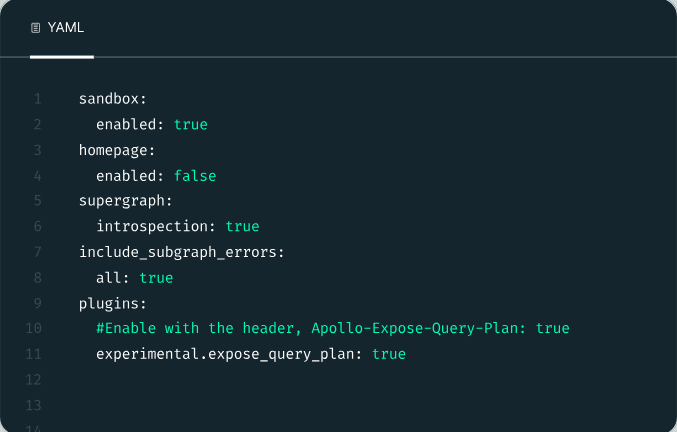Click the all key on line 8
Screen dimensions: 677x432
tap(108, 278)
